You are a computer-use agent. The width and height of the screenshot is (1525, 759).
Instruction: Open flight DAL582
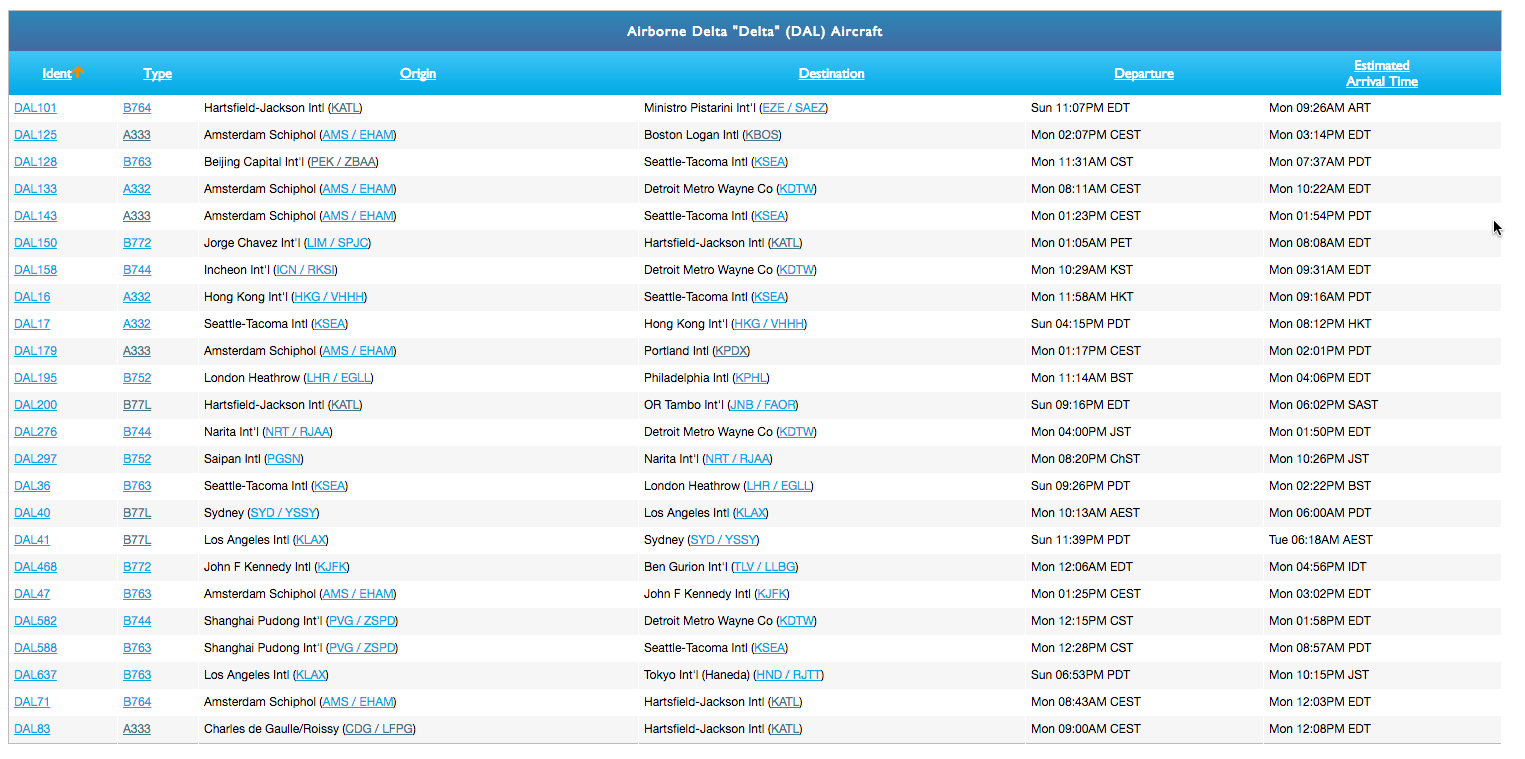coord(35,621)
